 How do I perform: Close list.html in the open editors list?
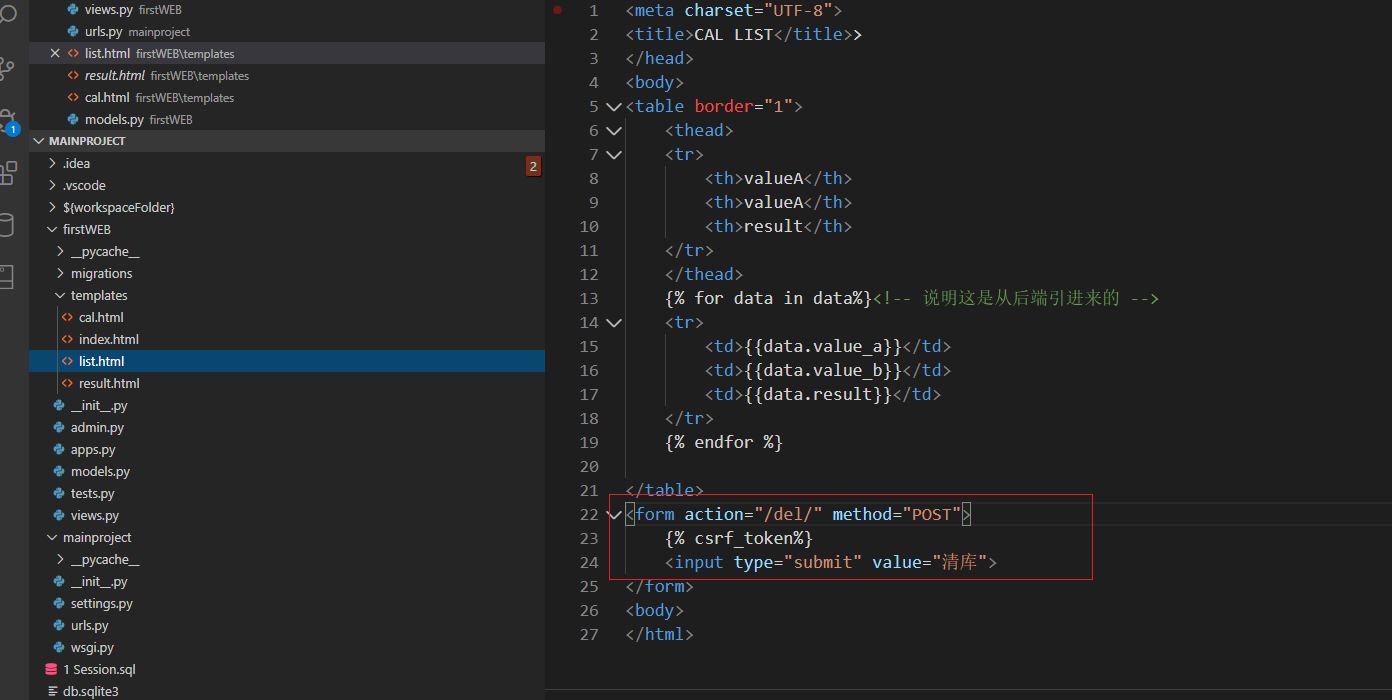point(55,53)
